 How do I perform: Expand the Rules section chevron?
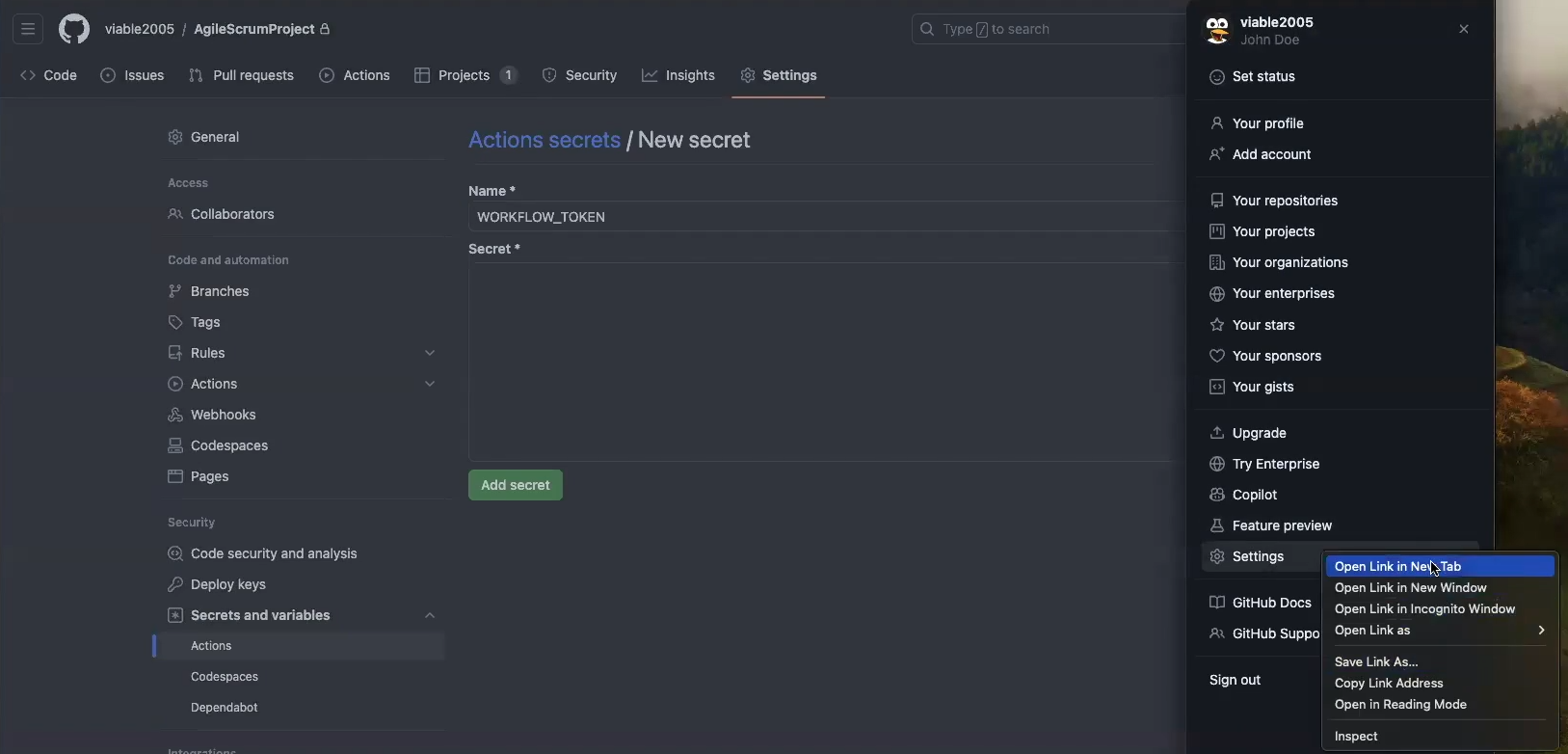pyautogui.click(x=430, y=353)
